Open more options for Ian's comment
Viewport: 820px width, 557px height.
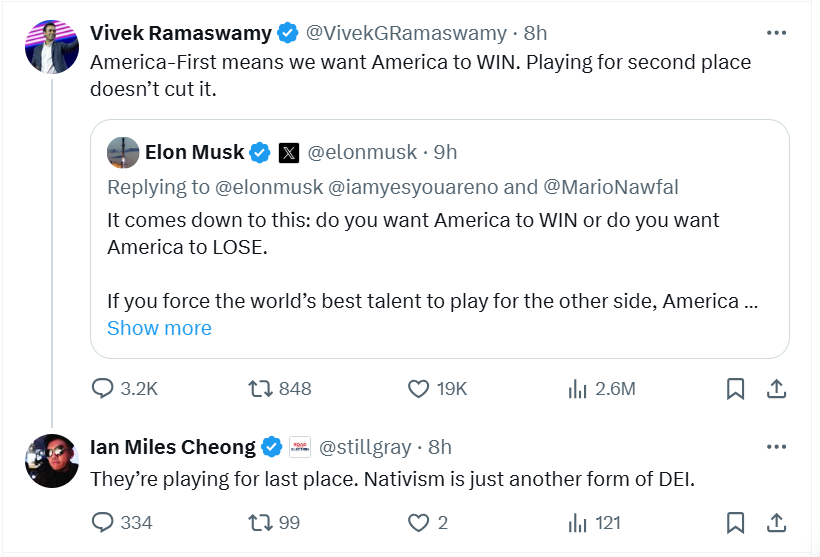click(x=776, y=446)
